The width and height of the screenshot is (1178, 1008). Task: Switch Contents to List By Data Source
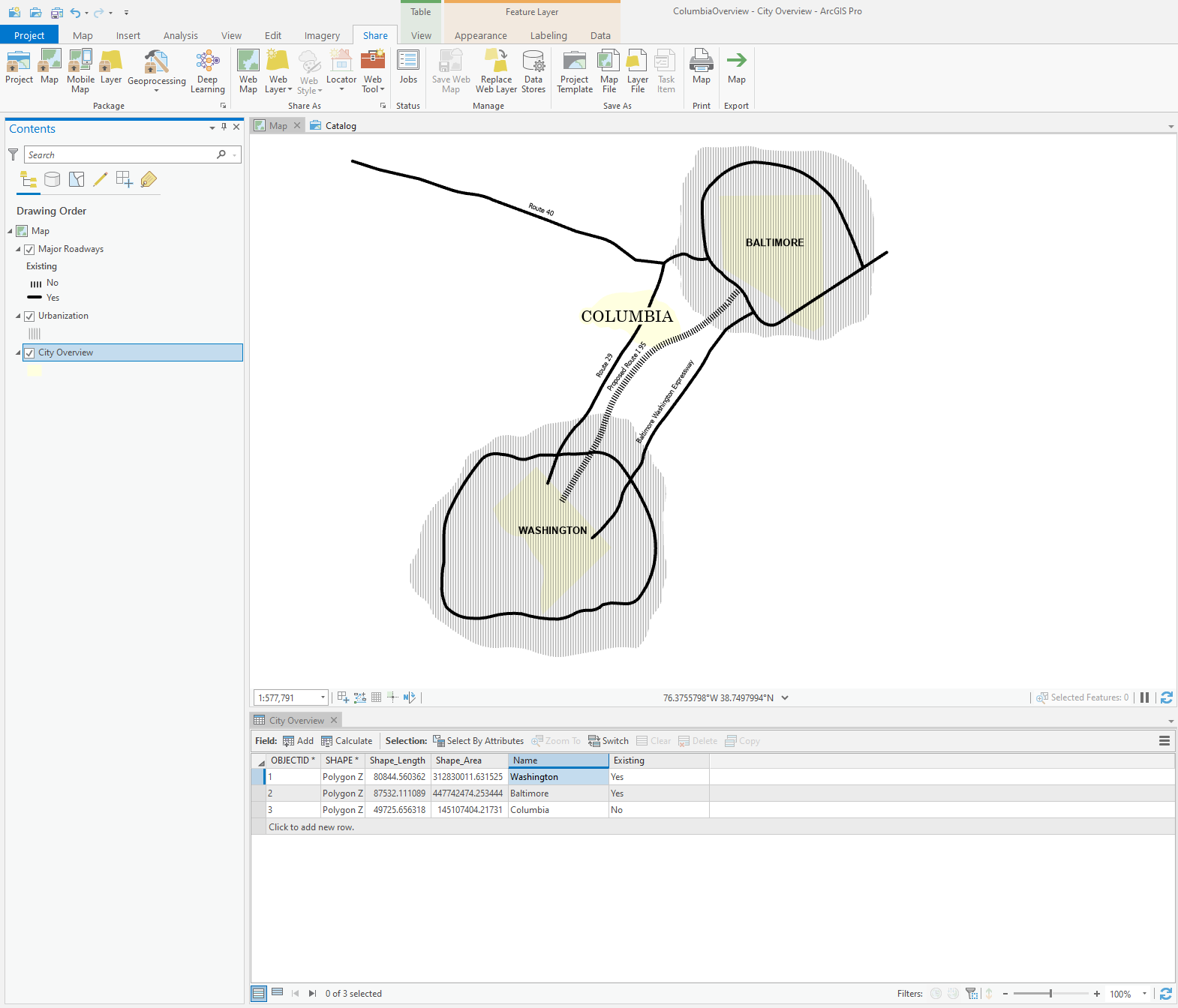53,179
